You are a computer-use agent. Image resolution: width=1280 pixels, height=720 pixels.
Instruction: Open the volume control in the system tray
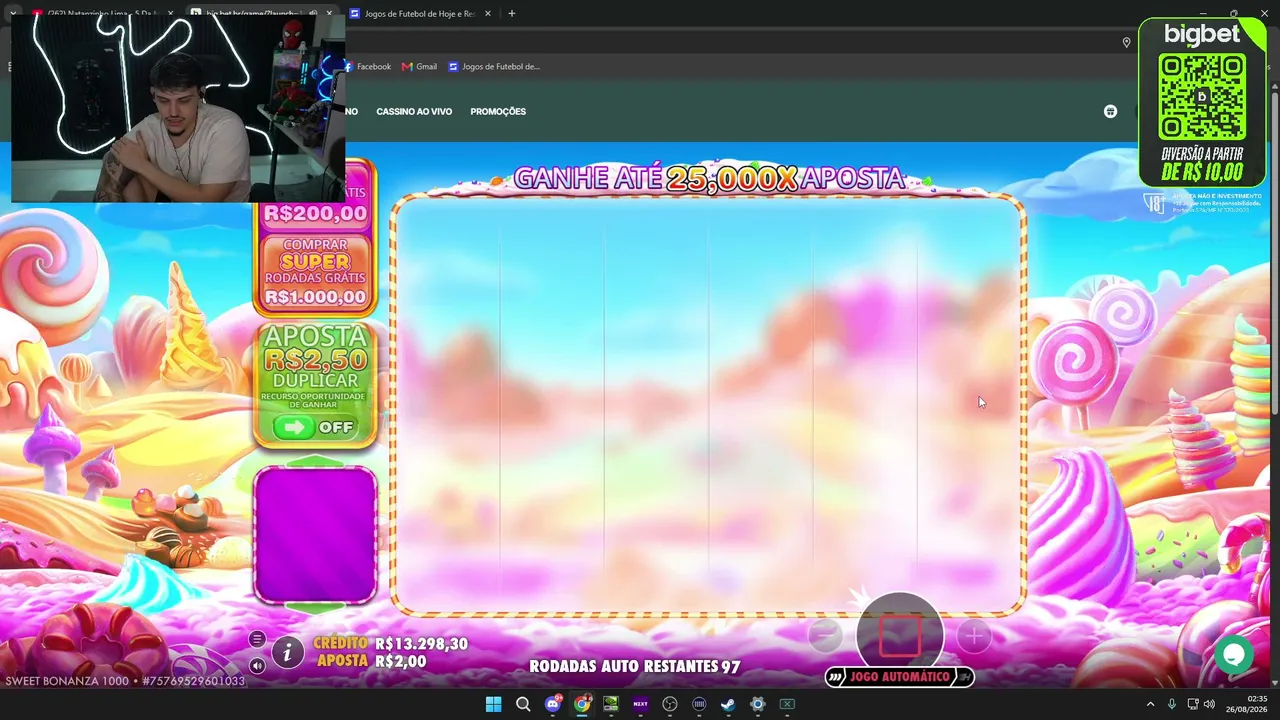click(x=1209, y=704)
